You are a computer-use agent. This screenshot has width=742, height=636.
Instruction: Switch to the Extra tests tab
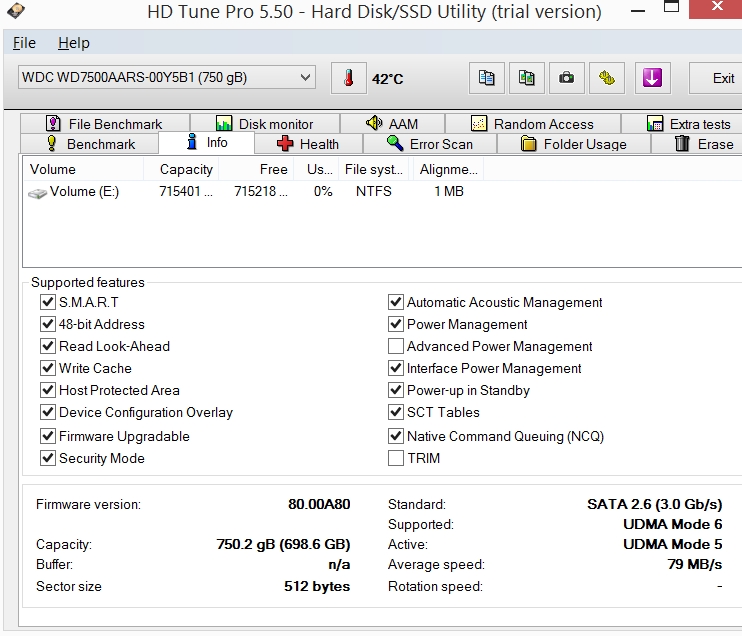tap(682, 124)
